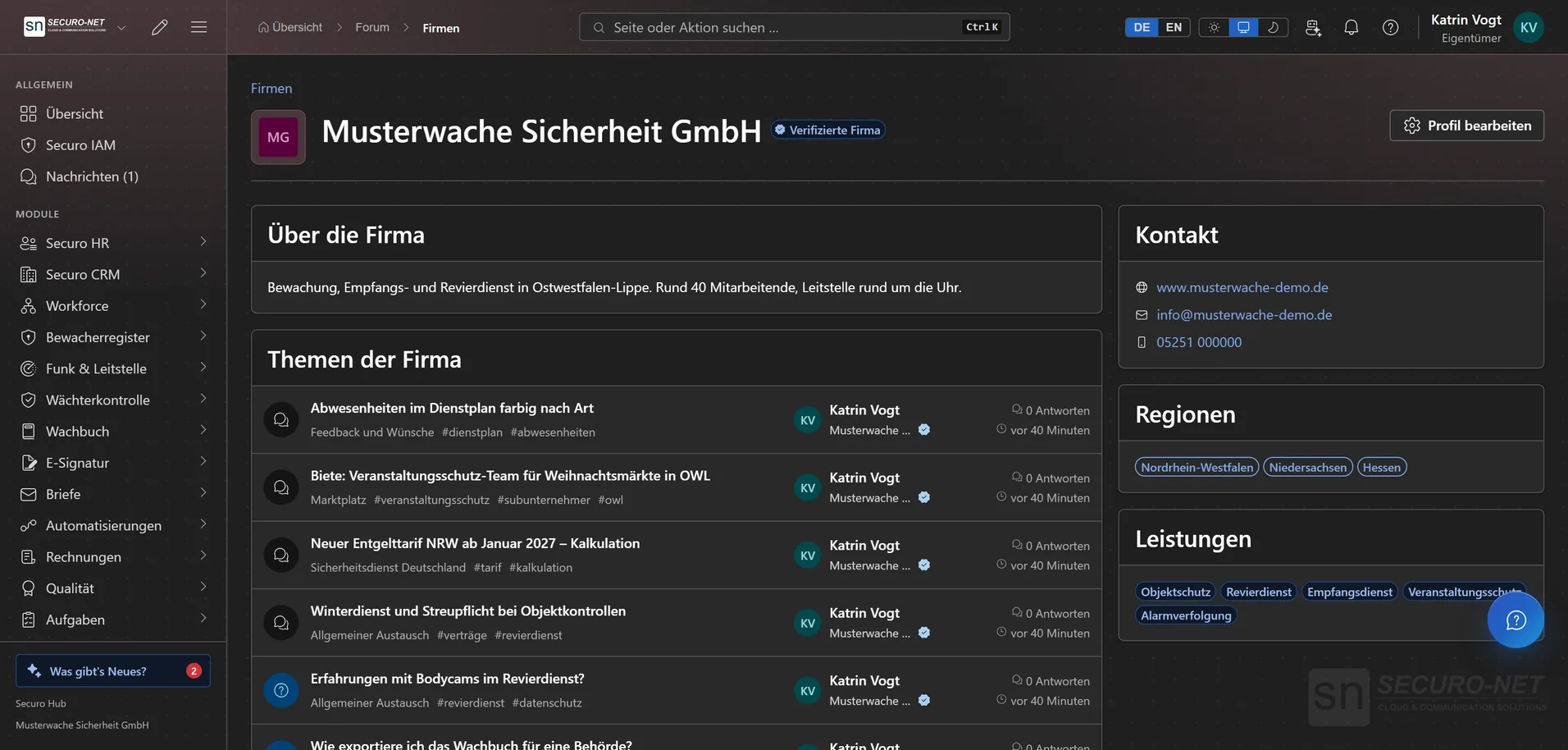Screen dimensions: 1568x750
Task: Expand the Bewacherregister module
Action: [113, 337]
